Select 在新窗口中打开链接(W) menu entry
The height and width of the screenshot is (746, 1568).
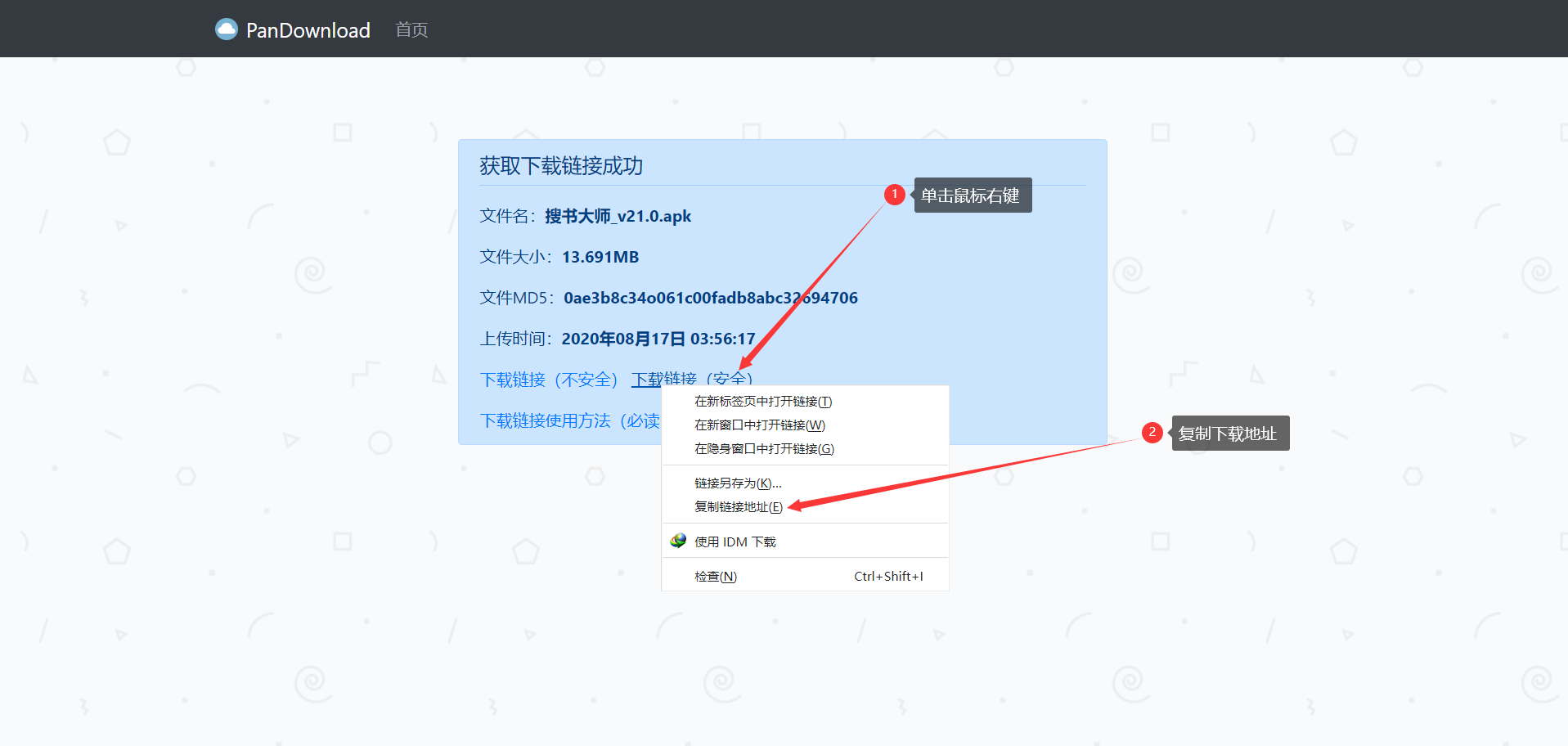(758, 425)
